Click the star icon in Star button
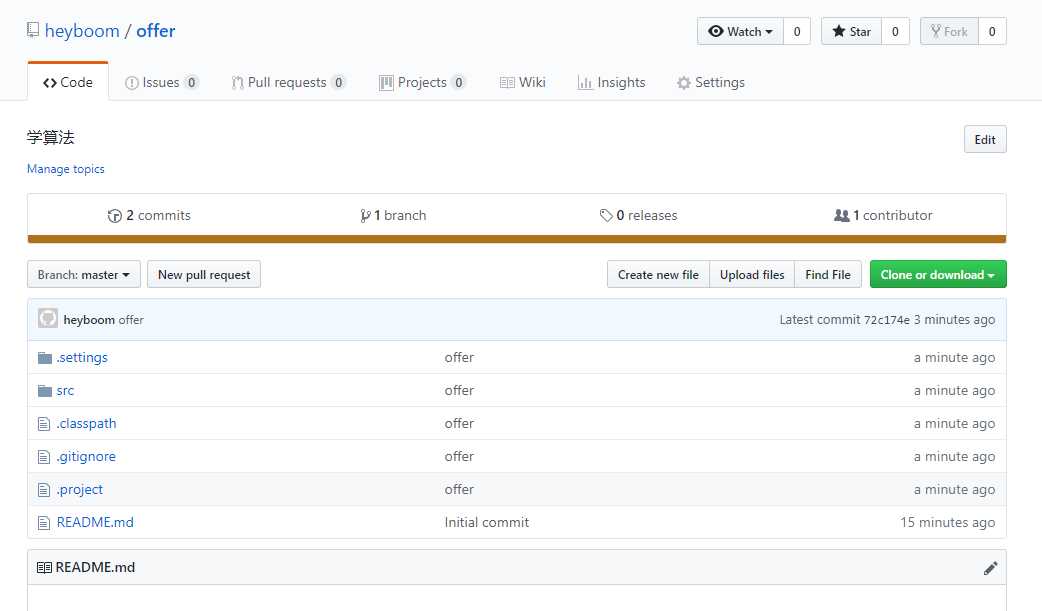1042x611 pixels. click(839, 31)
